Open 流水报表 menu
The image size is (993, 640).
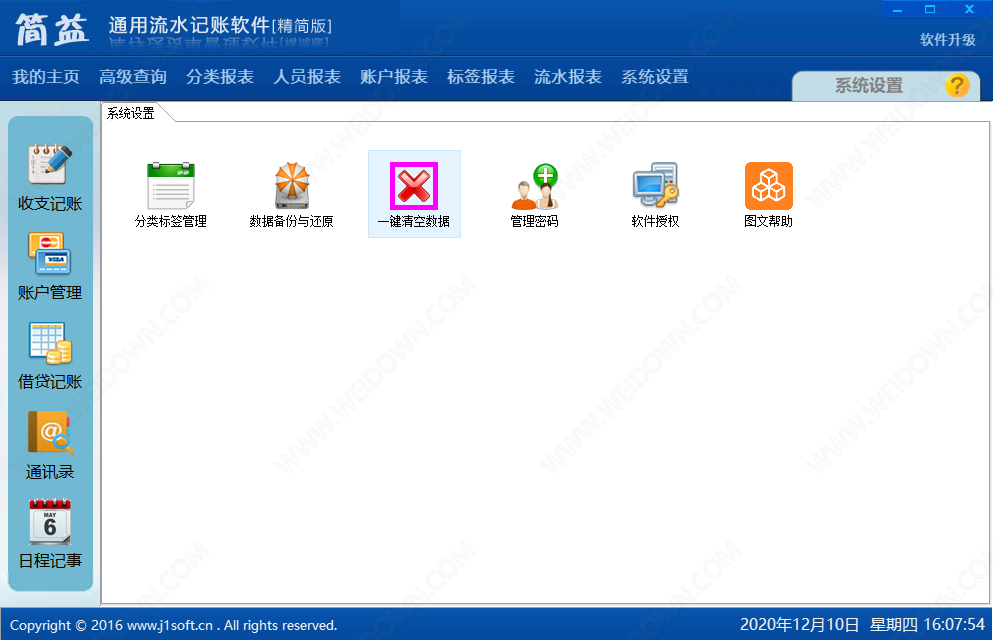pos(568,77)
